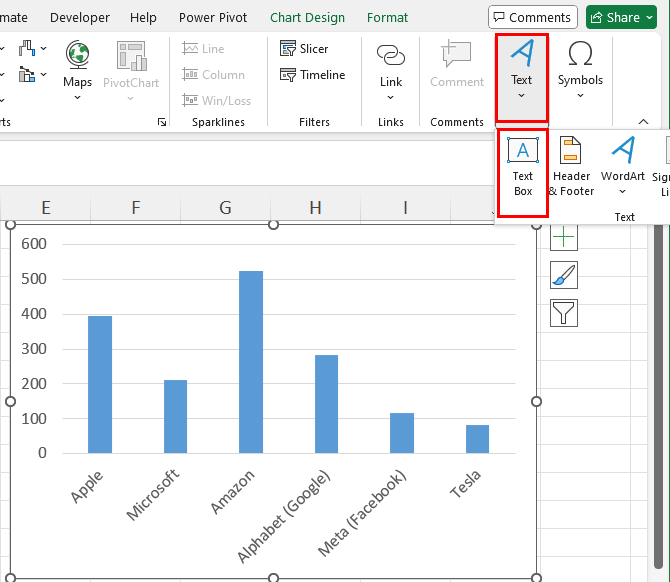Click the Comment button in the ribbon
Image resolution: width=670 pixels, height=582 pixels.
coord(456,64)
